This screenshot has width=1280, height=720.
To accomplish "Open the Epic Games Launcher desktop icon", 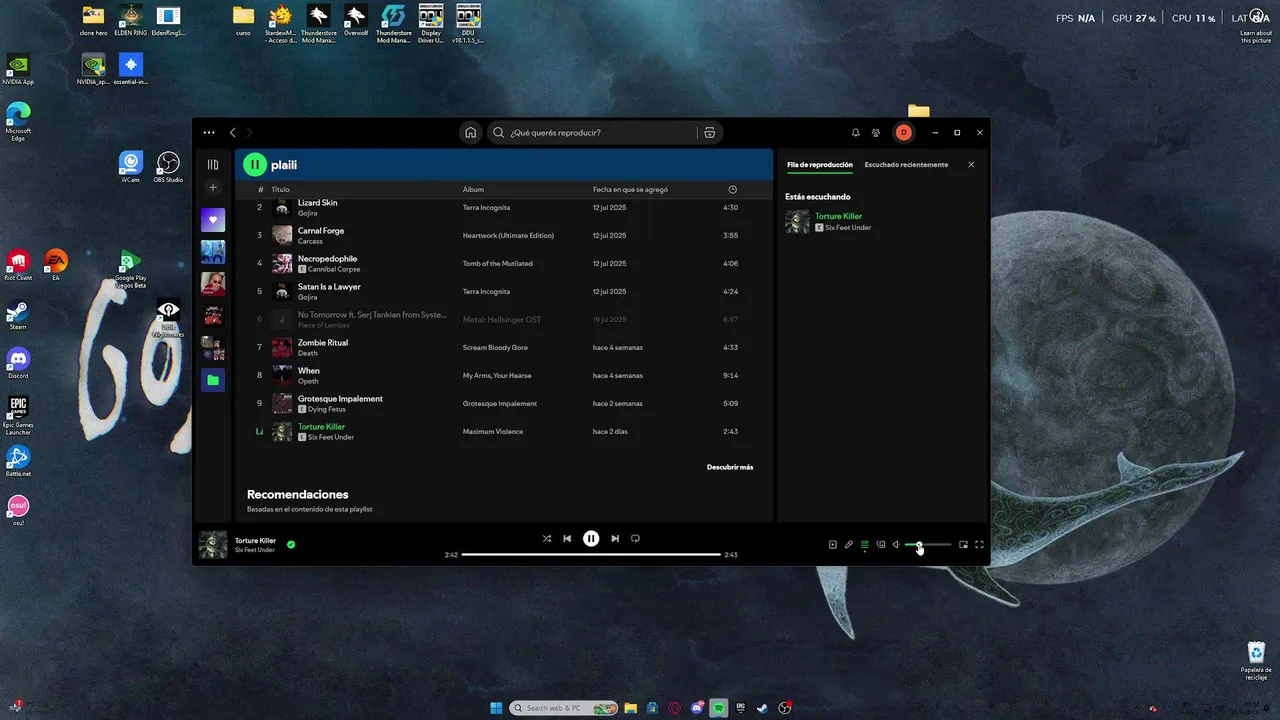I will 18,415.
